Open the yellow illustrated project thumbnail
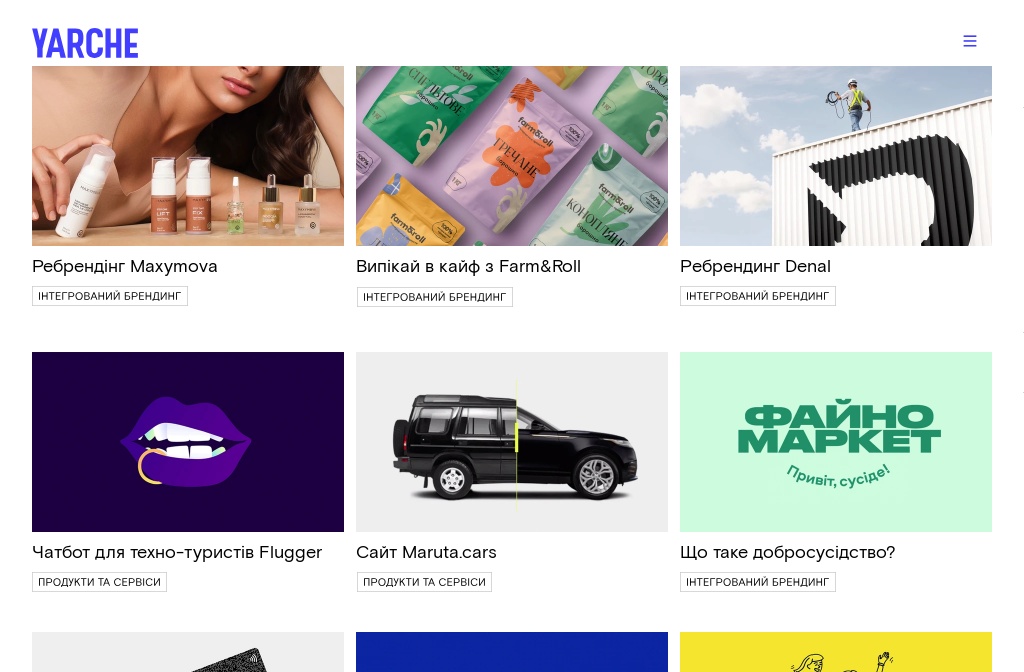Viewport: 1024px width, 672px height. click(836, 652)
